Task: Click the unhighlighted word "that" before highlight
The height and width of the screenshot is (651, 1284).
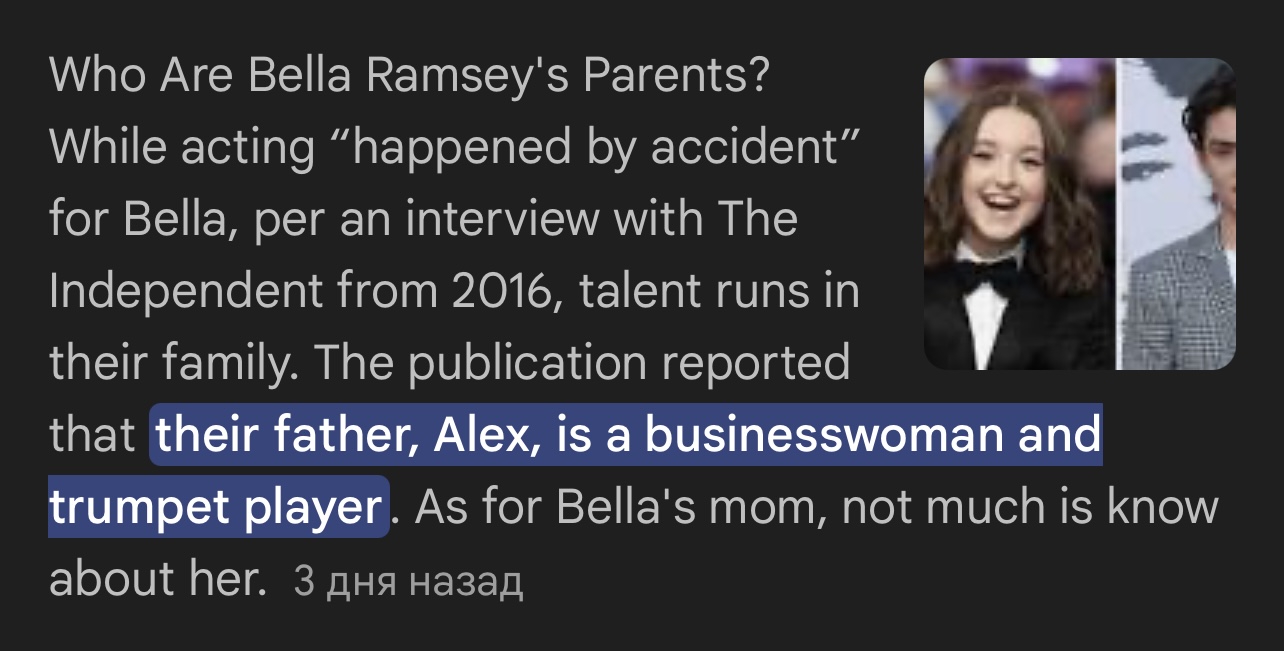Action: click(92, 435)
